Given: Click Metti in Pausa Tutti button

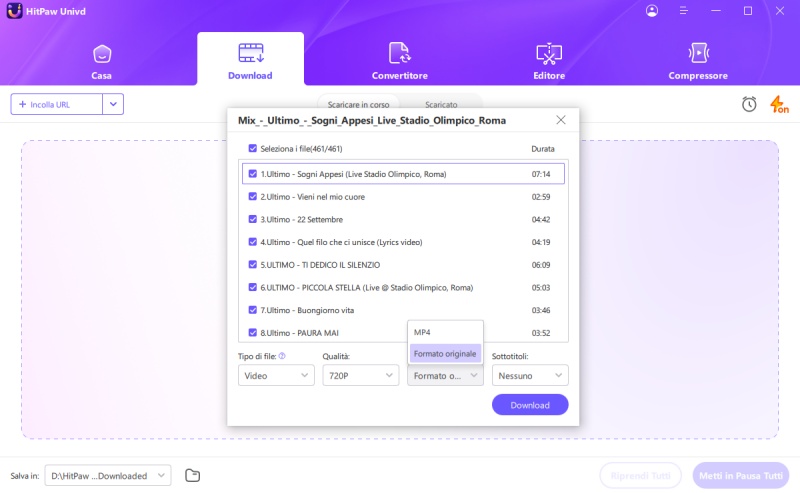Looking at the screenshot, I should click(x=741, y=476).
